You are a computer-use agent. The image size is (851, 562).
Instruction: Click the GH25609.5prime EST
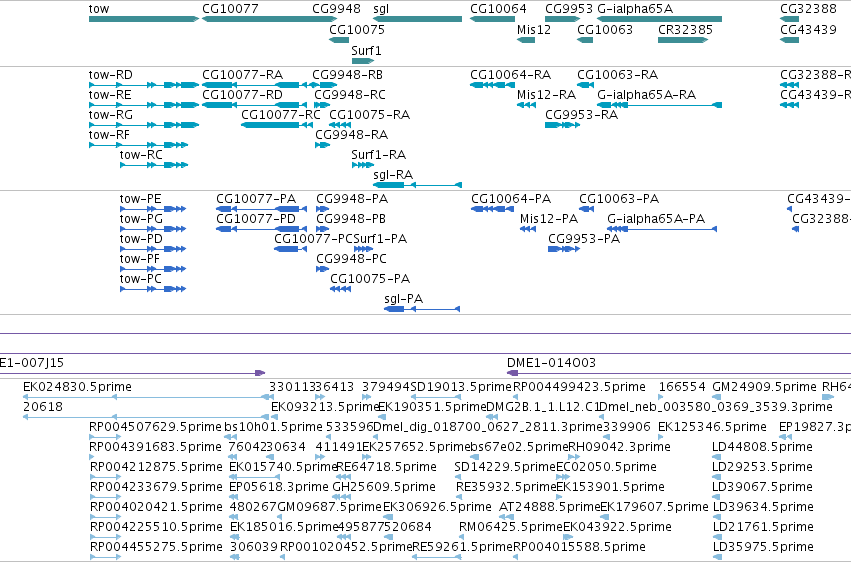click(x=342, y=497)
